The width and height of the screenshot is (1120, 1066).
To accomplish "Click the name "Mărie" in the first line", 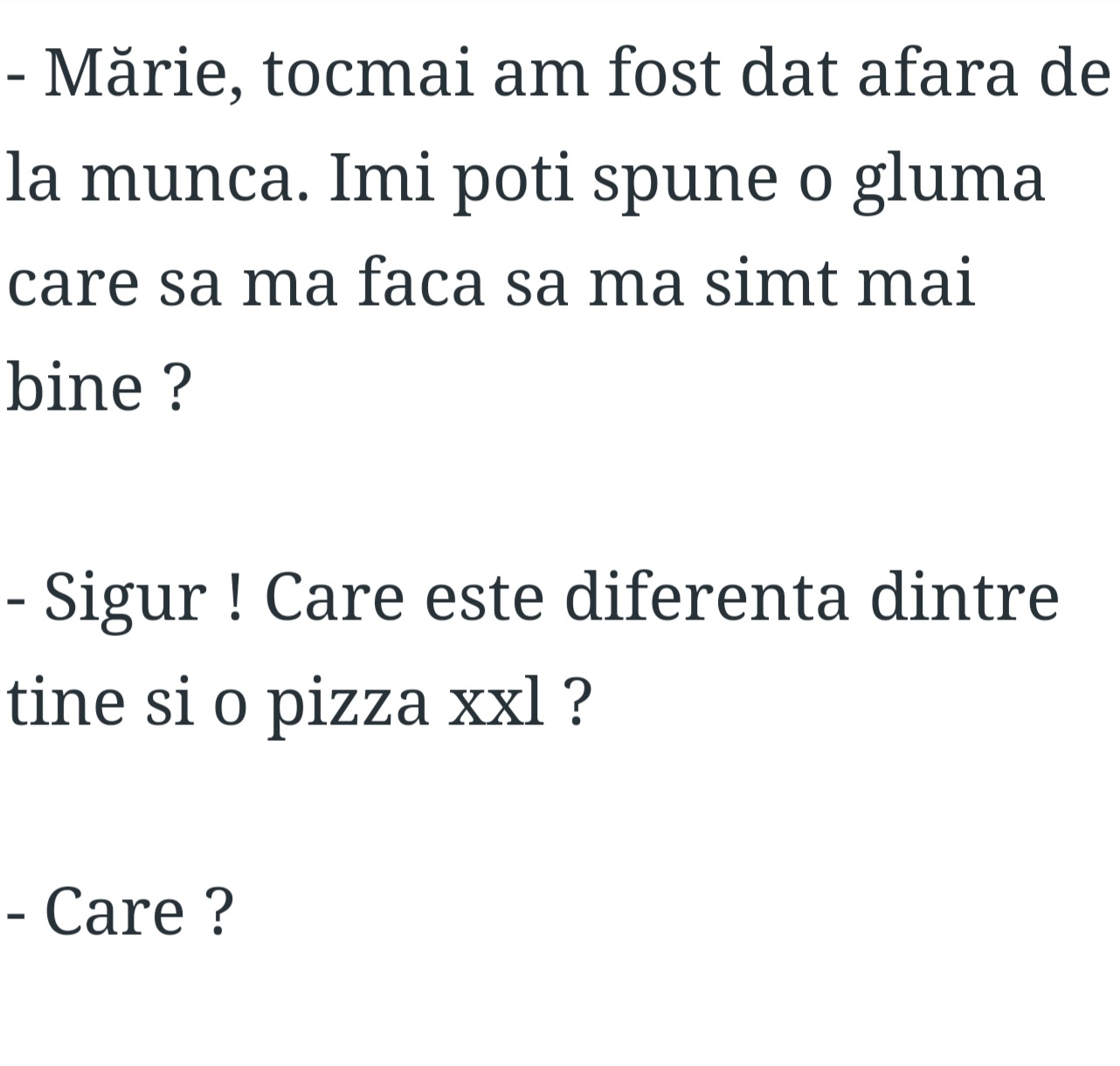I will [138, 75].
